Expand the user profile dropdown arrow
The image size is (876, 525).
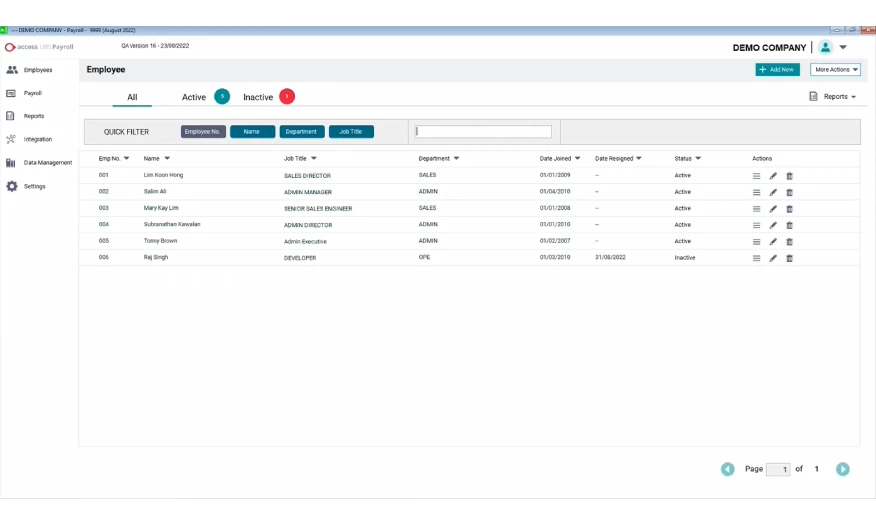tap(843, 47)
